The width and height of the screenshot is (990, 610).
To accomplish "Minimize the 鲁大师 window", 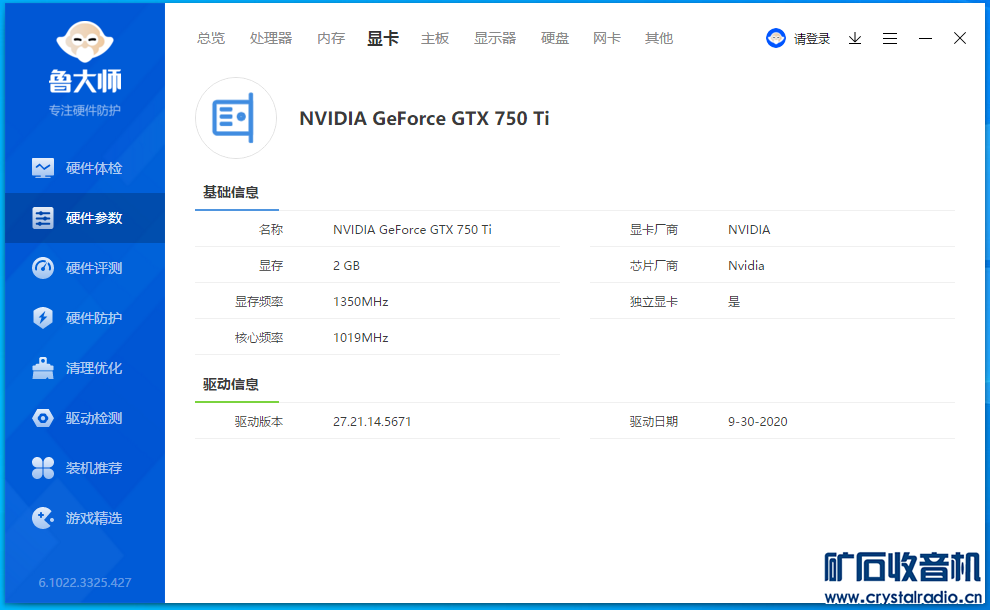I will [925, 39].
